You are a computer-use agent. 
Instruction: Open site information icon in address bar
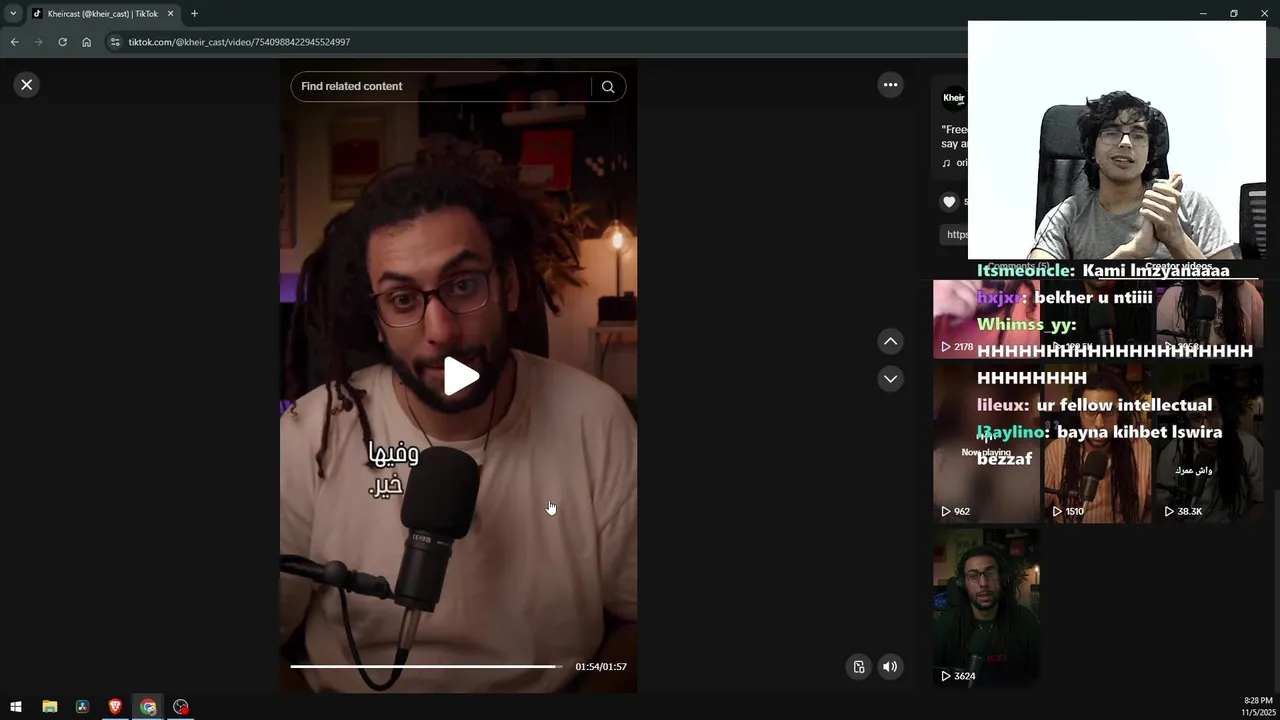pos(115,42)
